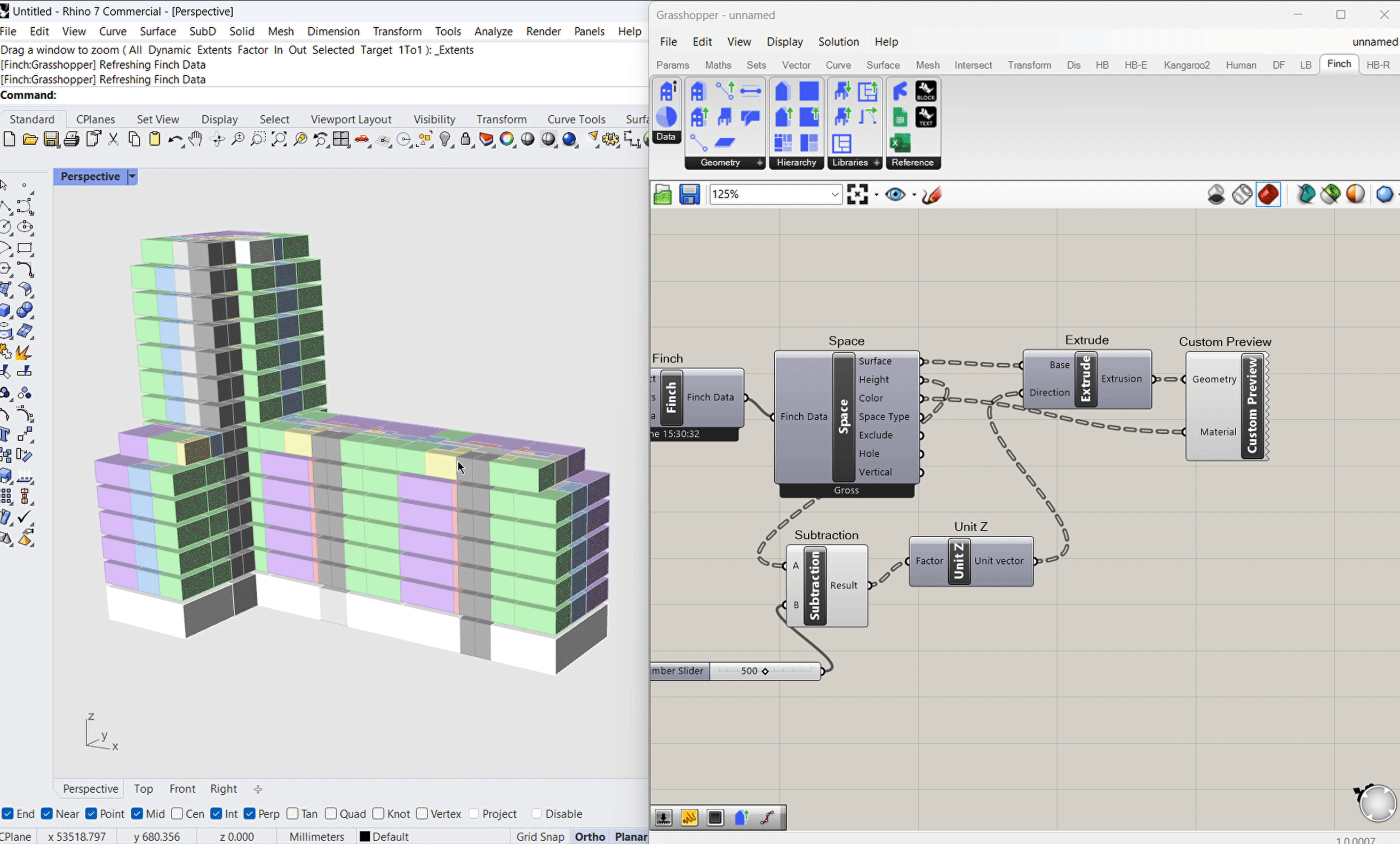Open the Solution menu in Grasshopper

pyautogui.click(x=838, y=42)
